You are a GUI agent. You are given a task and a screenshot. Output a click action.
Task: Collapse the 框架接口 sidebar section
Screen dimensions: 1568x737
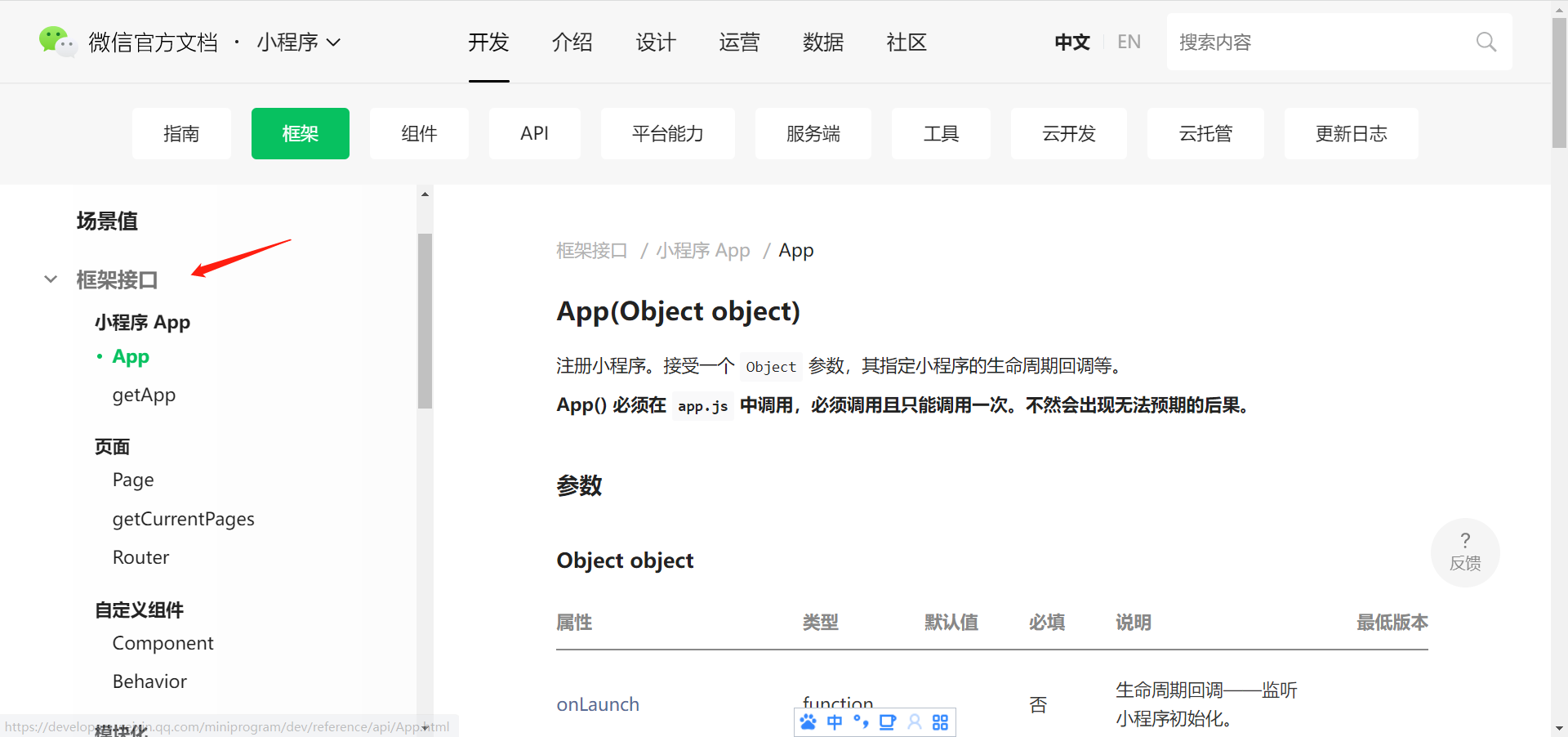51,279
